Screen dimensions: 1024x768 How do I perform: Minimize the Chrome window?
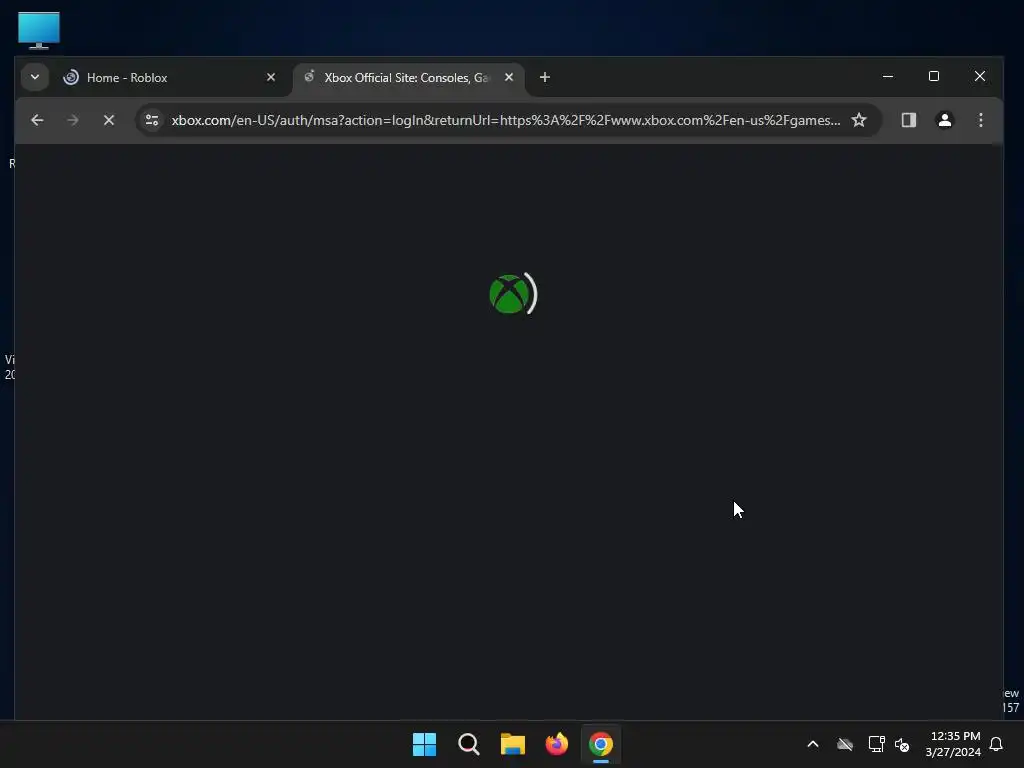pyautogui.click(x=888, y=76)
